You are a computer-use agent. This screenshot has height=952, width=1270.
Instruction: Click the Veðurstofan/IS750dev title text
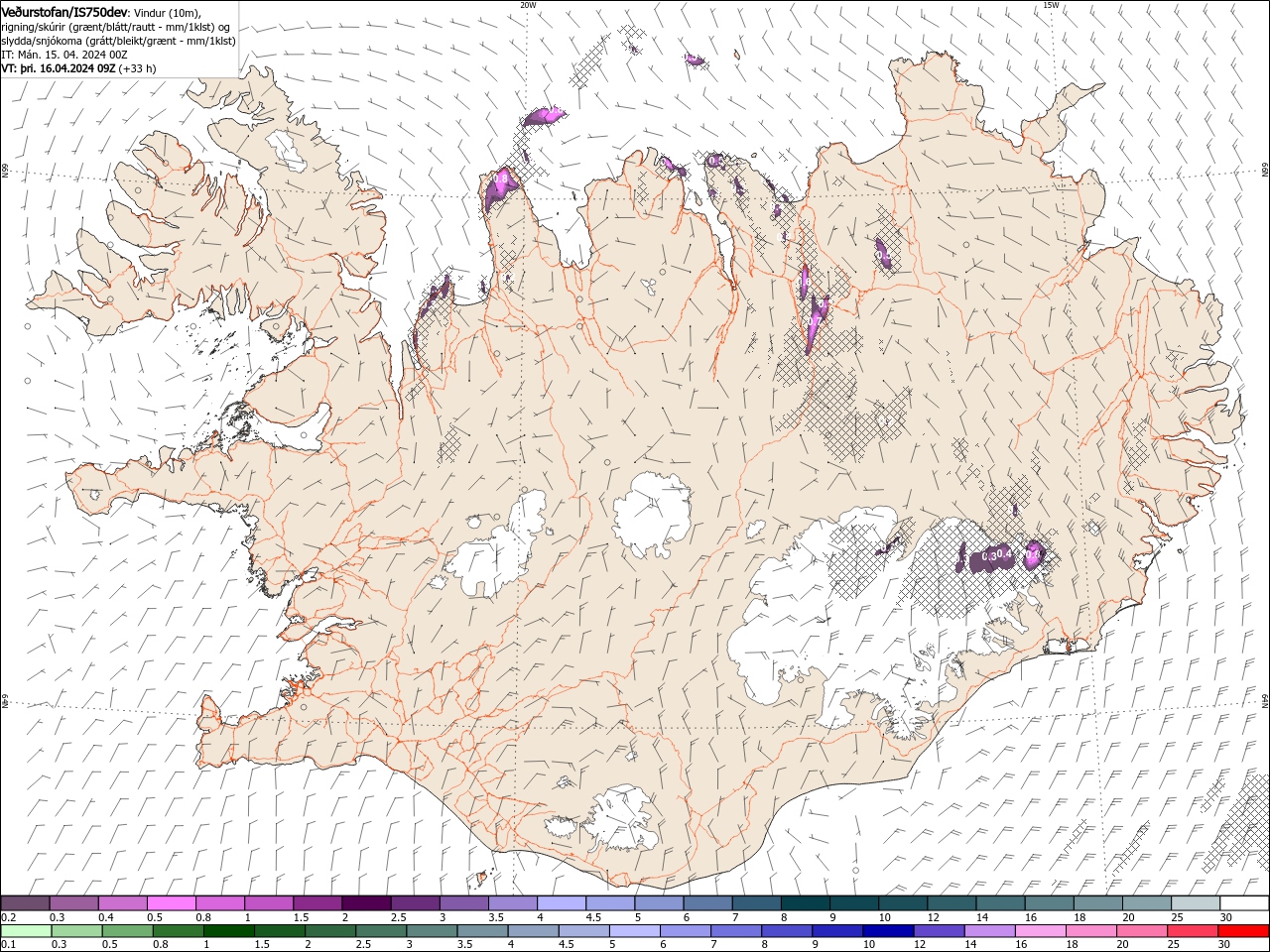click(x=64, y=11)
